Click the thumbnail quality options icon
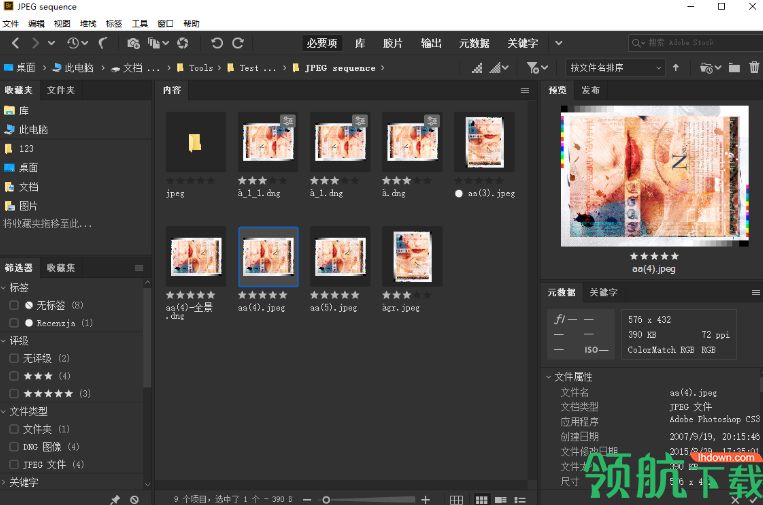The height and width of the screenshot is (505, 763). tap(477, 68)
